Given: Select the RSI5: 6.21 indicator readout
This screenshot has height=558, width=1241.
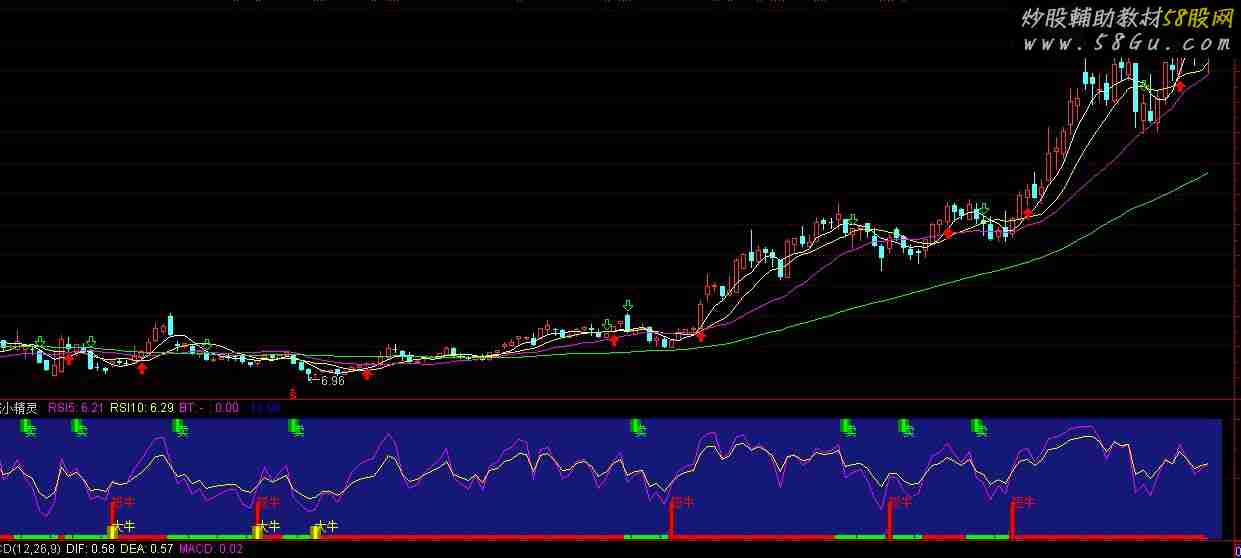Looking at the screenshot, I should tap(77, 408).
